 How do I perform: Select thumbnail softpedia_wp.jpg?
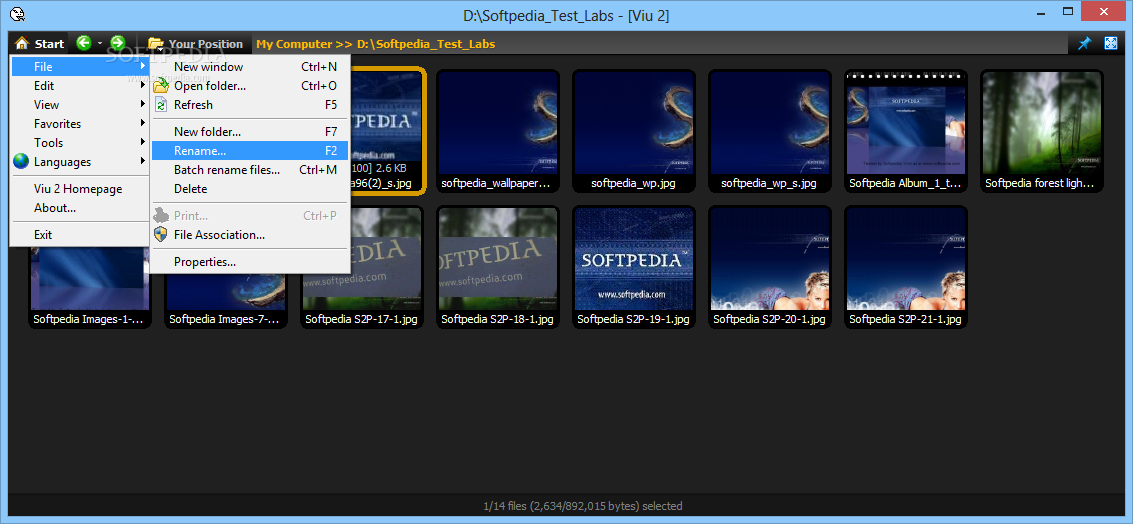(633, 132)
